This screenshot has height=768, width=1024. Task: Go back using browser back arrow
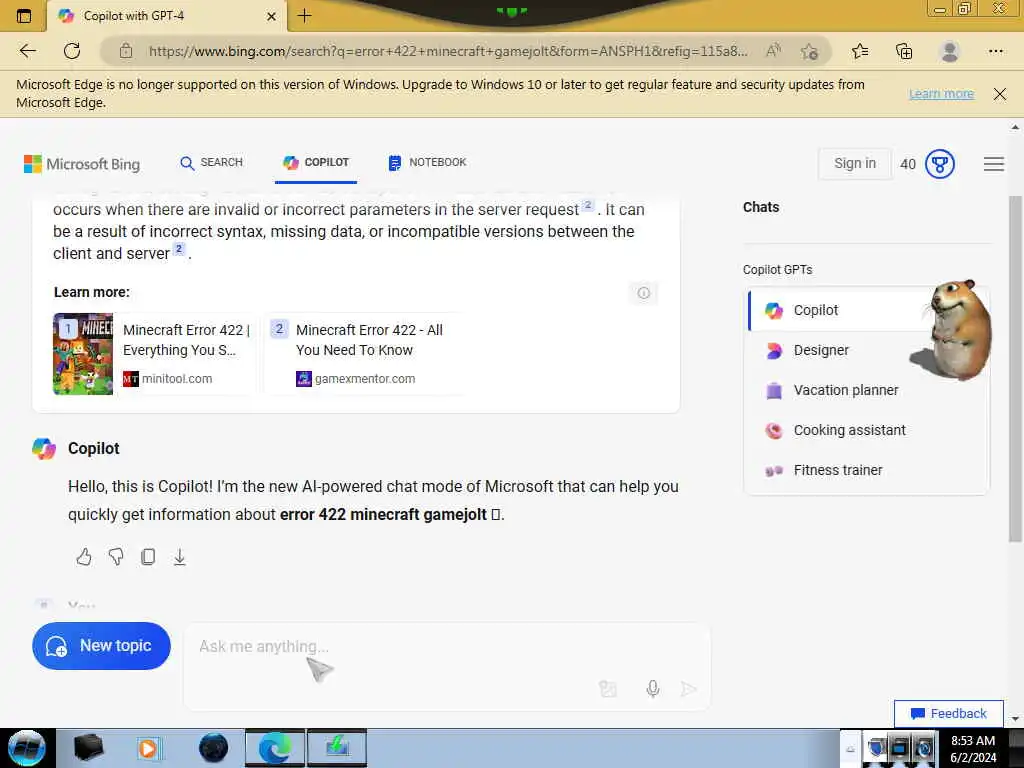[27, 51]
